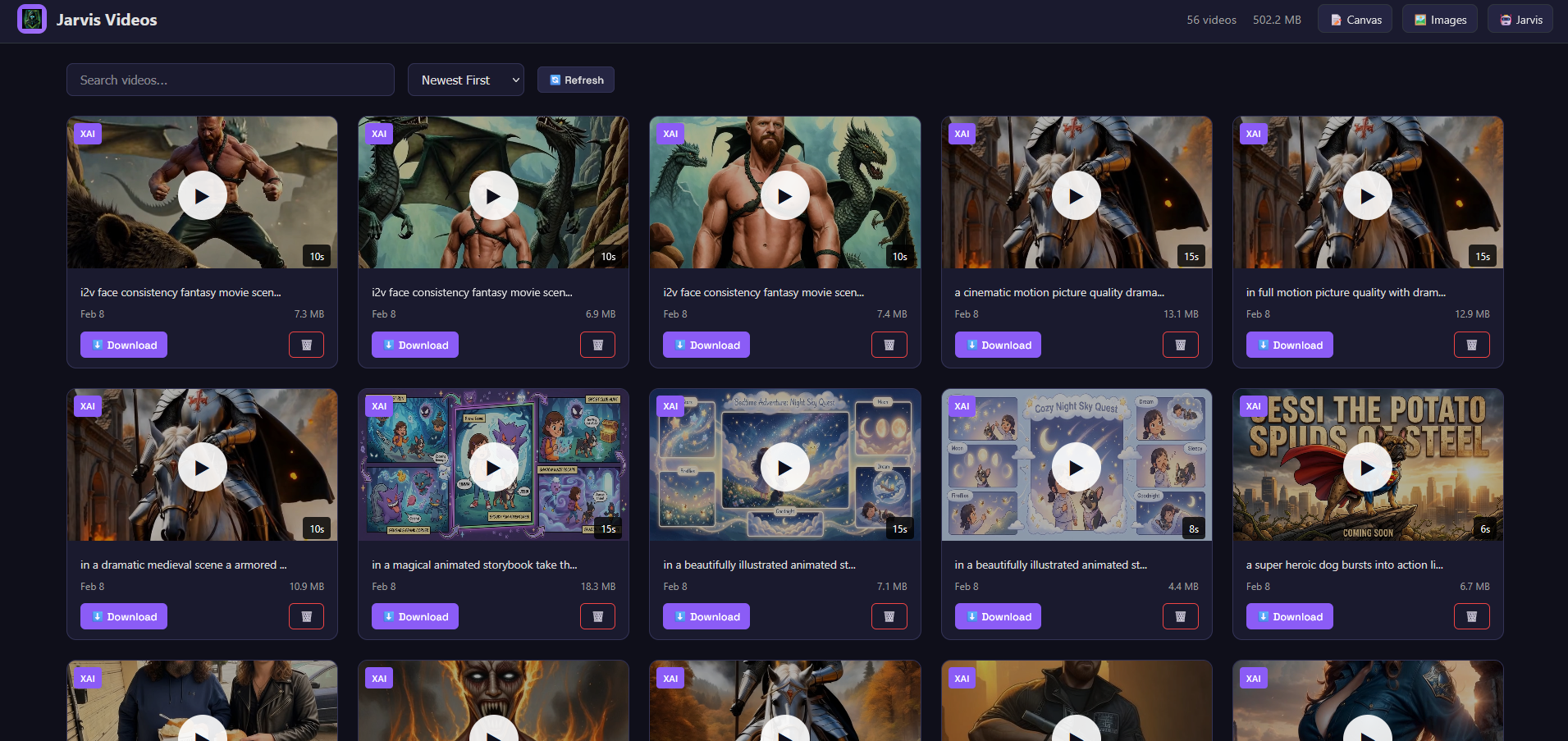Screen dimensions: 1568x741
Task: Delete the 7.3 MB fantasy movie video
Action: coord(306,345)
